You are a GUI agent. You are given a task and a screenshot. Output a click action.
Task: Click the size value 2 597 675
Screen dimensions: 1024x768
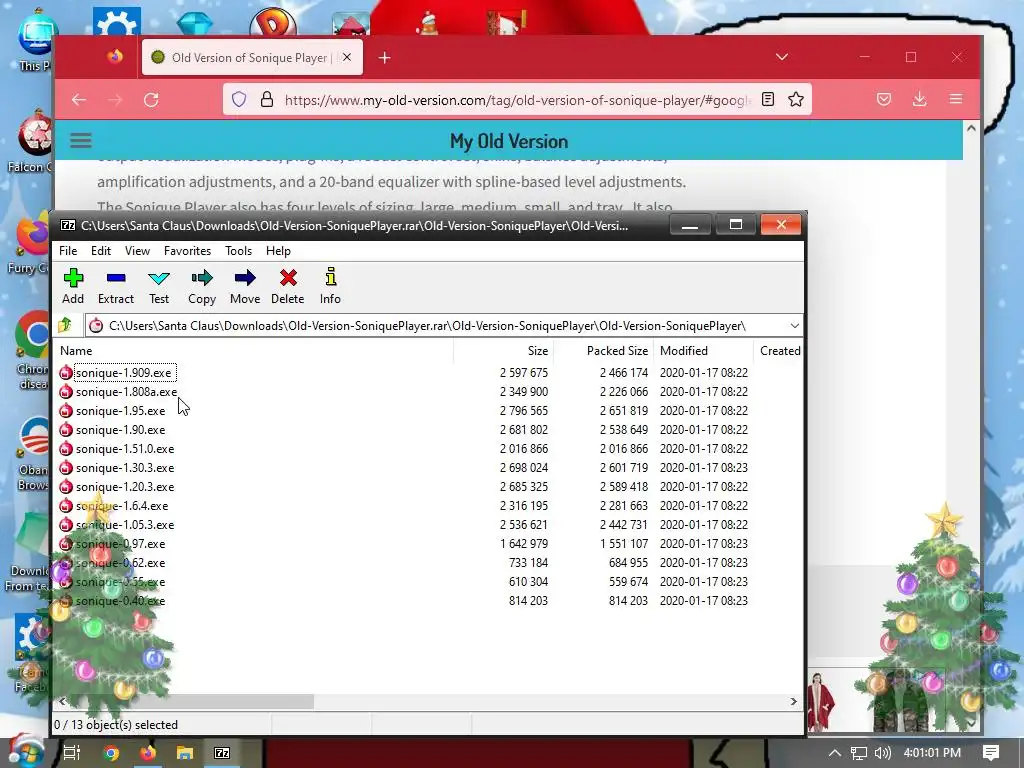click(x=524, y=373)
